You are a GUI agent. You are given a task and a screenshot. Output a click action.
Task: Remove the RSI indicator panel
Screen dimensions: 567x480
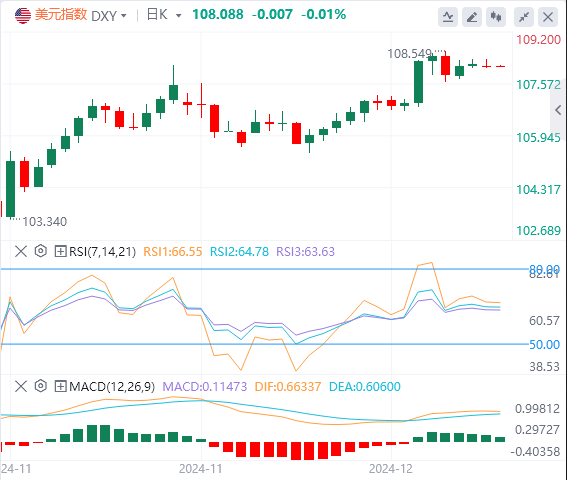click(x=21, y=251)
